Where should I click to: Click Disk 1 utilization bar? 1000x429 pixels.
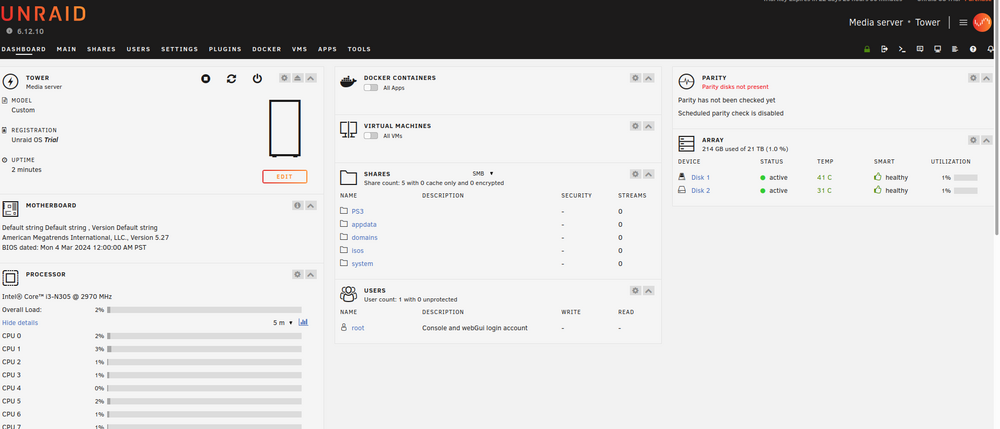pyautogui.click(x=966, y=177)
